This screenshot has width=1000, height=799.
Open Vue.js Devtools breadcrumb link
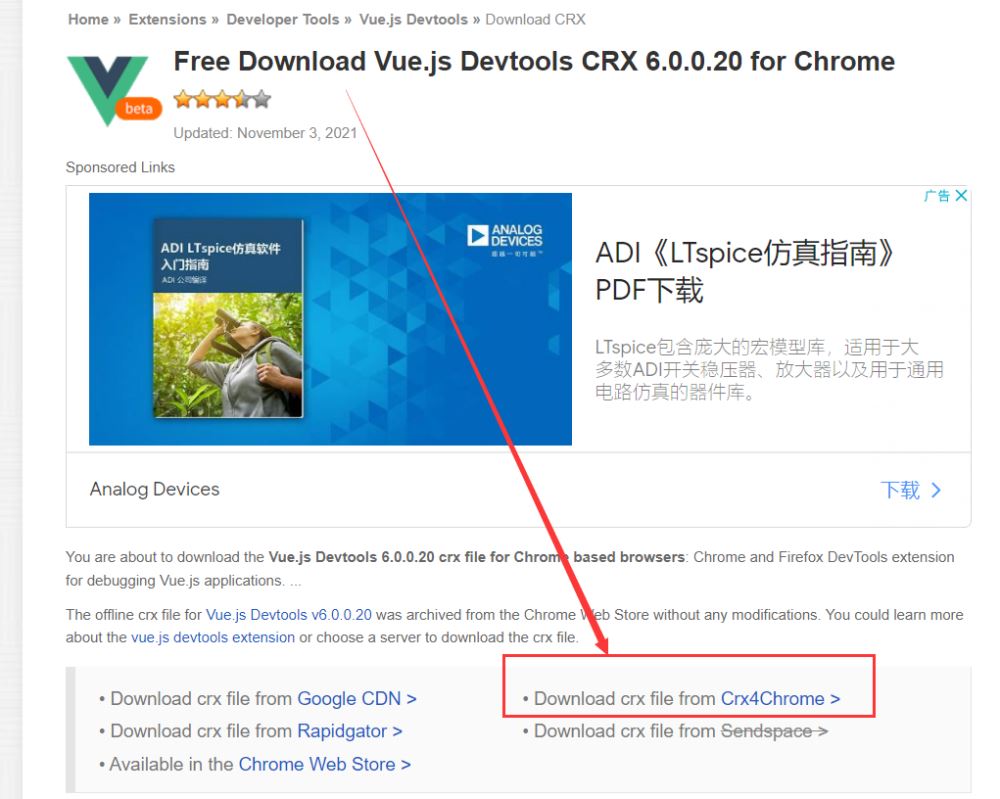[413, 20]
